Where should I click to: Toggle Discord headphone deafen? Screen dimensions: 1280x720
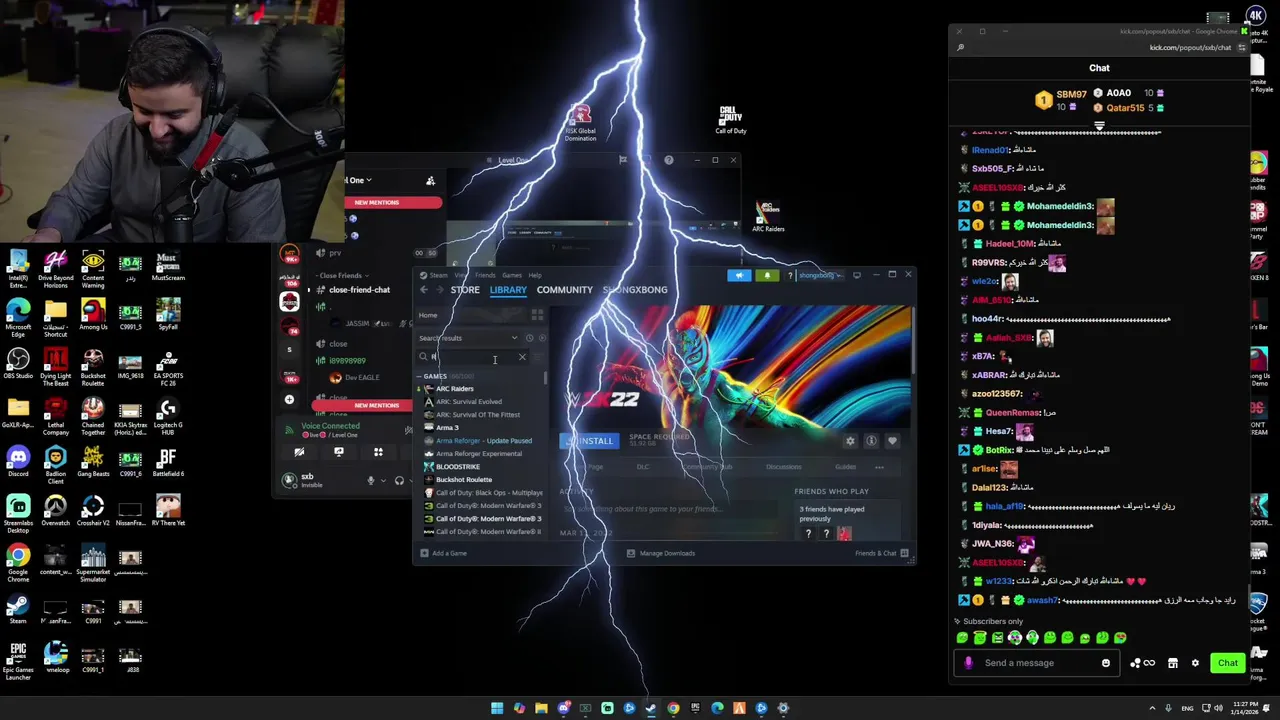399,481
